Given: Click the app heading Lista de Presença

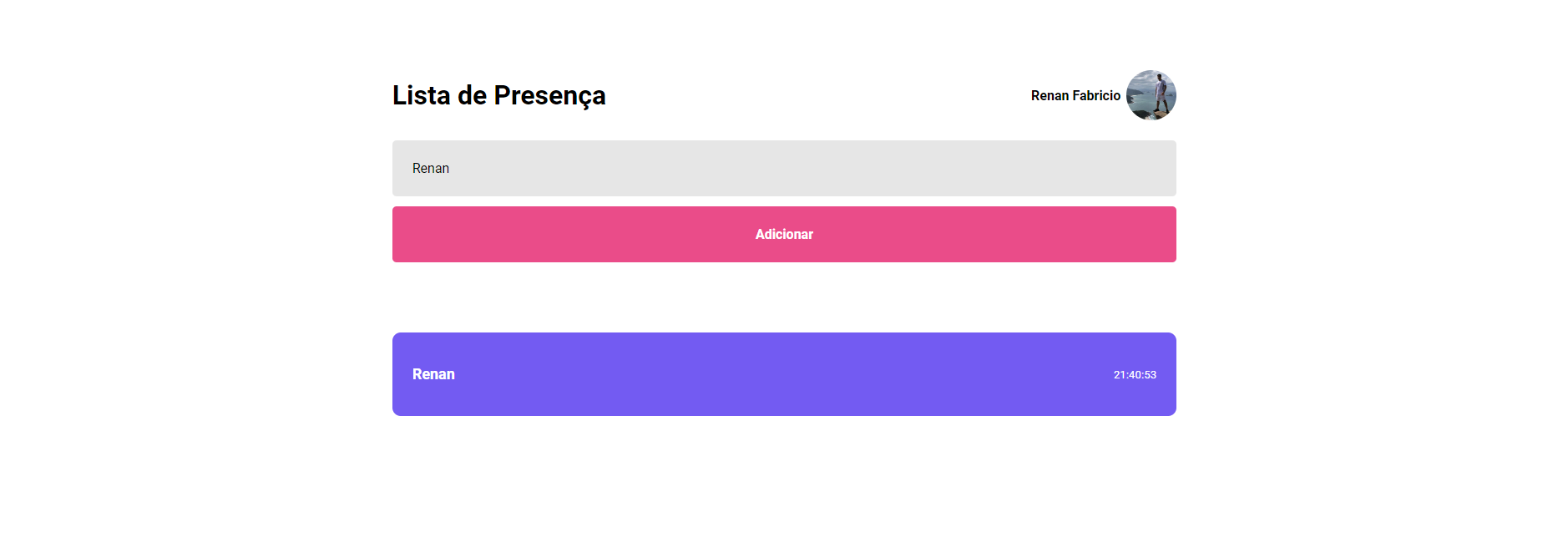Looking at the screenshot, I should tap(498, 95).
